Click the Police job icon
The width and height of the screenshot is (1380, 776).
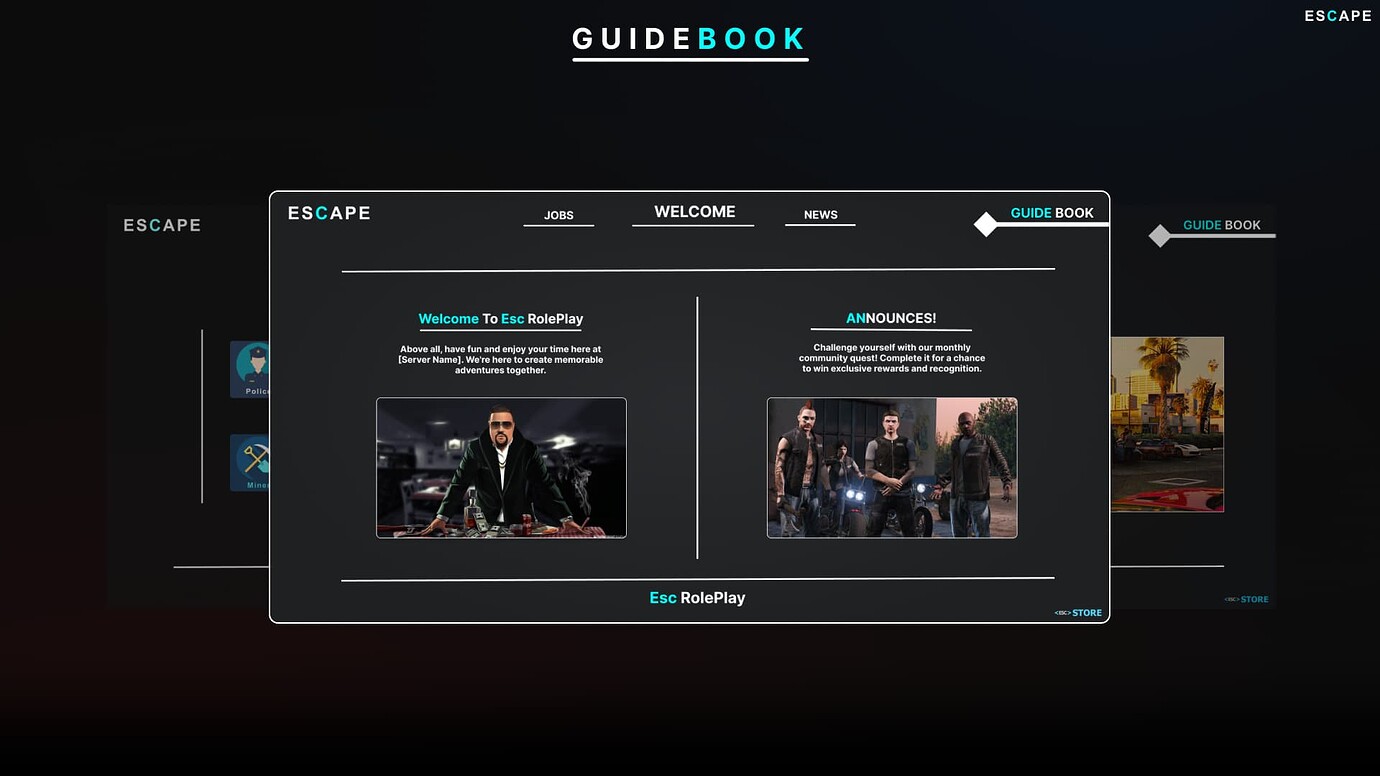coord(250,368)
